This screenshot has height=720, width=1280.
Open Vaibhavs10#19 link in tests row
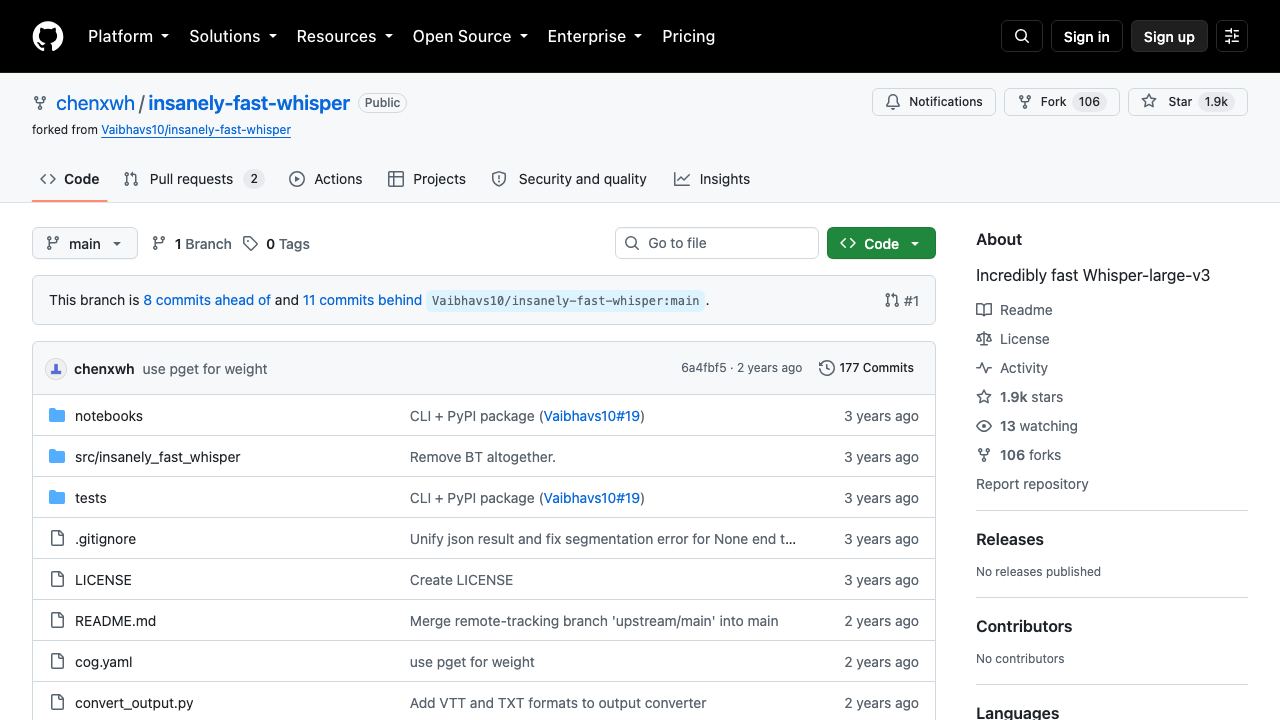coord(592,498)
